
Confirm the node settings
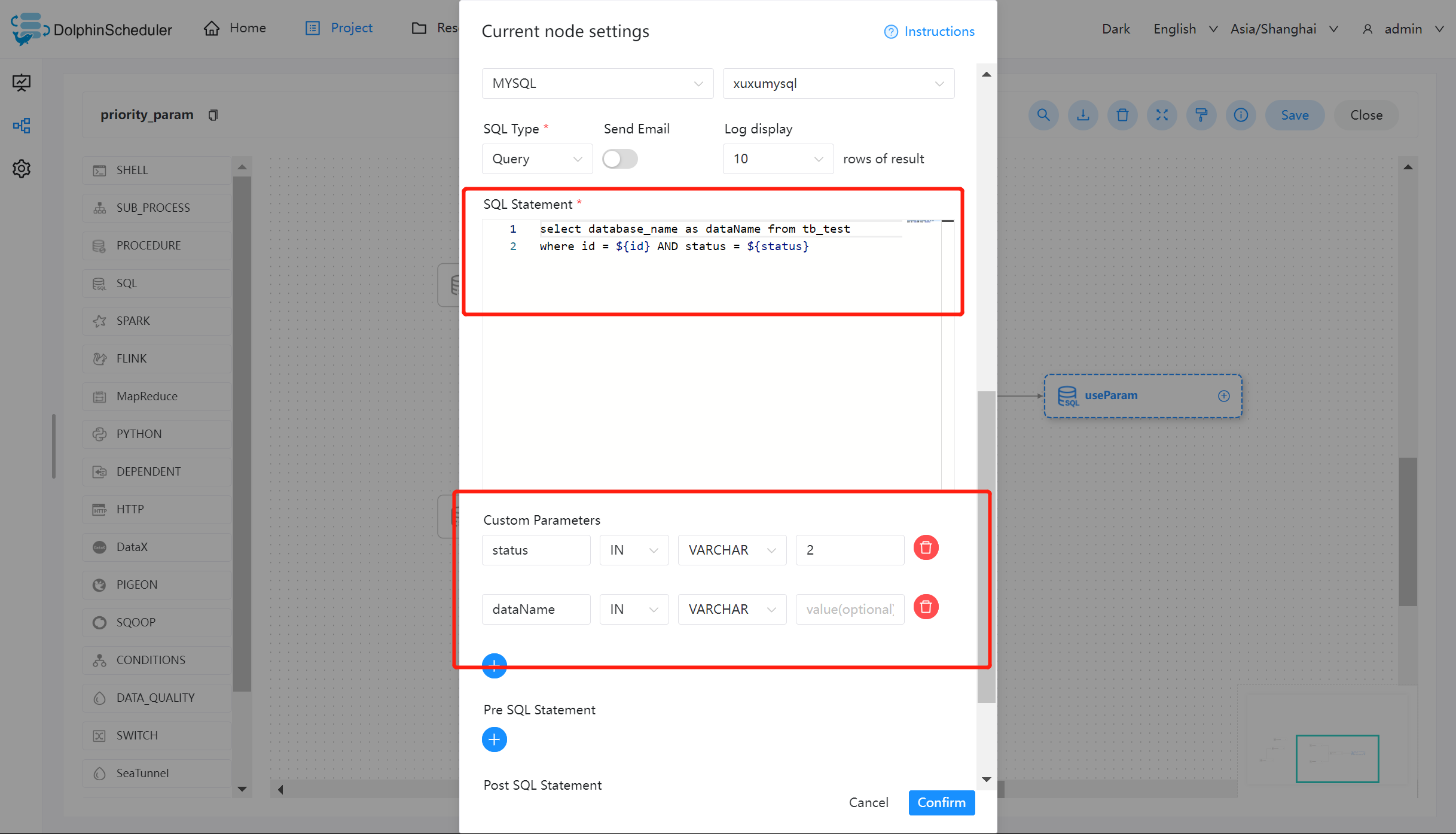(941, 802)
